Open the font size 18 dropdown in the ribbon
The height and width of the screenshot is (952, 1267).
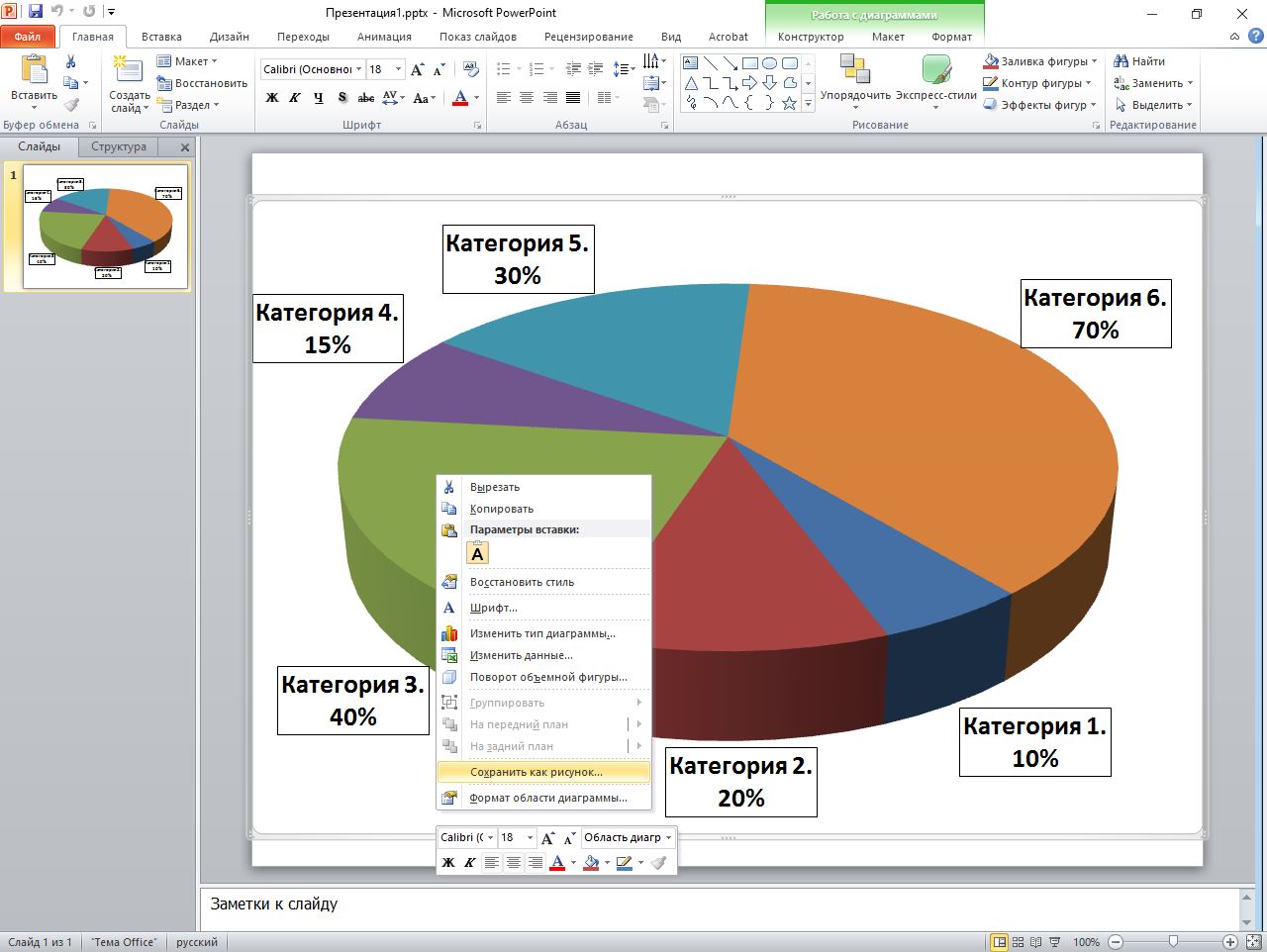398,69
